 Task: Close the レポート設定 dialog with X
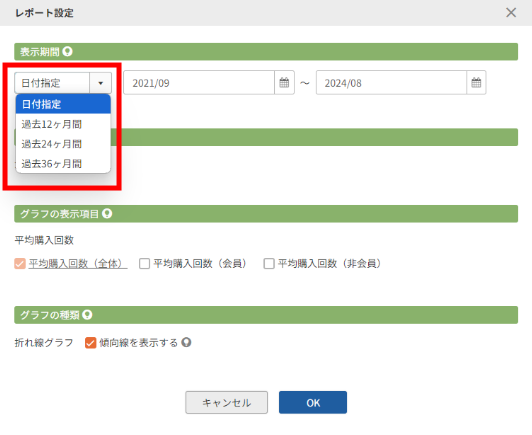pyautogui.click(x=511, y=13)
